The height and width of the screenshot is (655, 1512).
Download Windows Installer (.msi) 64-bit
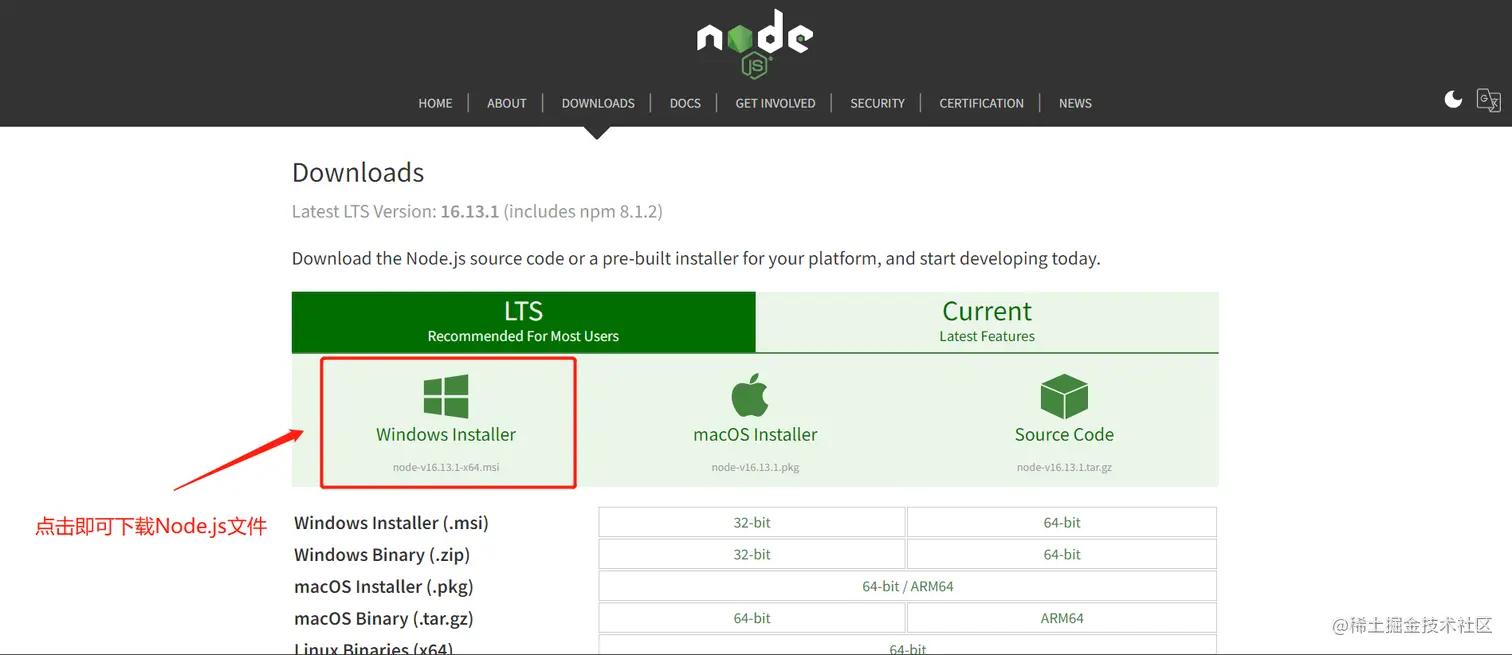pos(1062,522)
